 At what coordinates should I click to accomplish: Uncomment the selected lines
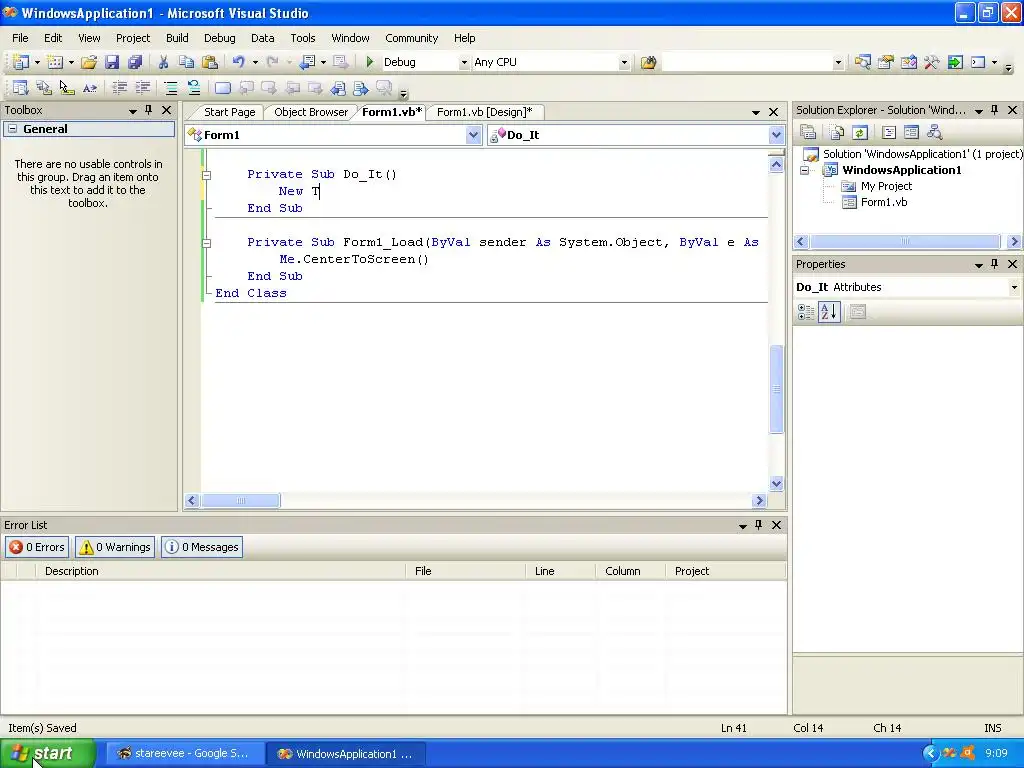(x=194, y=88)
